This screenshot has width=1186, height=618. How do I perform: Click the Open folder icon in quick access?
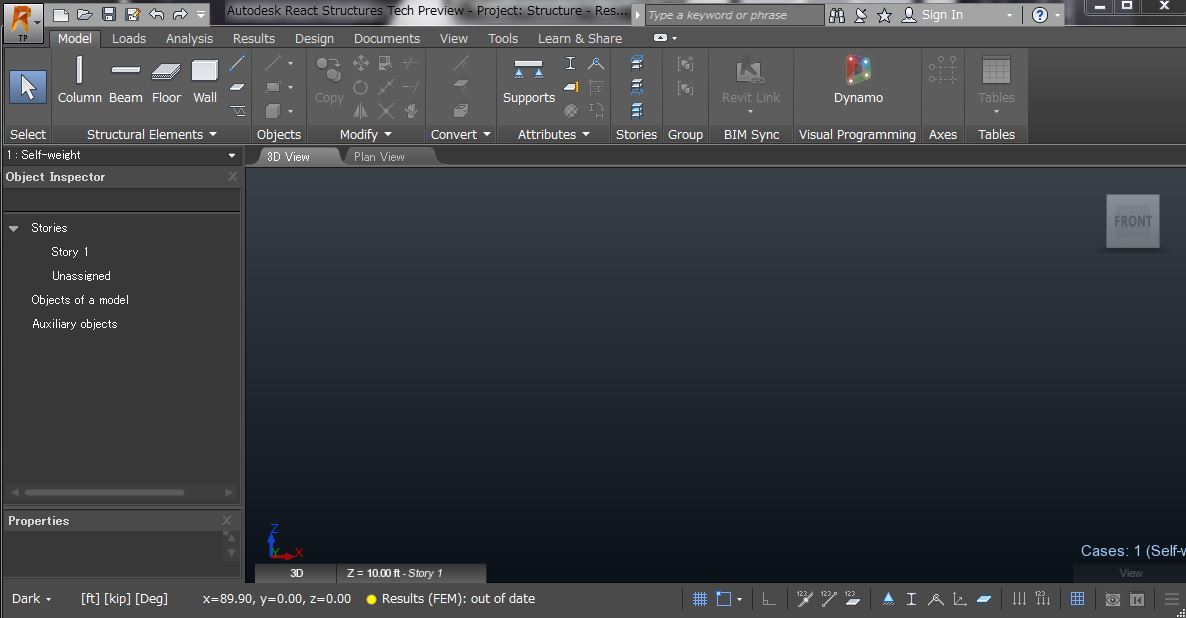pos(85,14)
